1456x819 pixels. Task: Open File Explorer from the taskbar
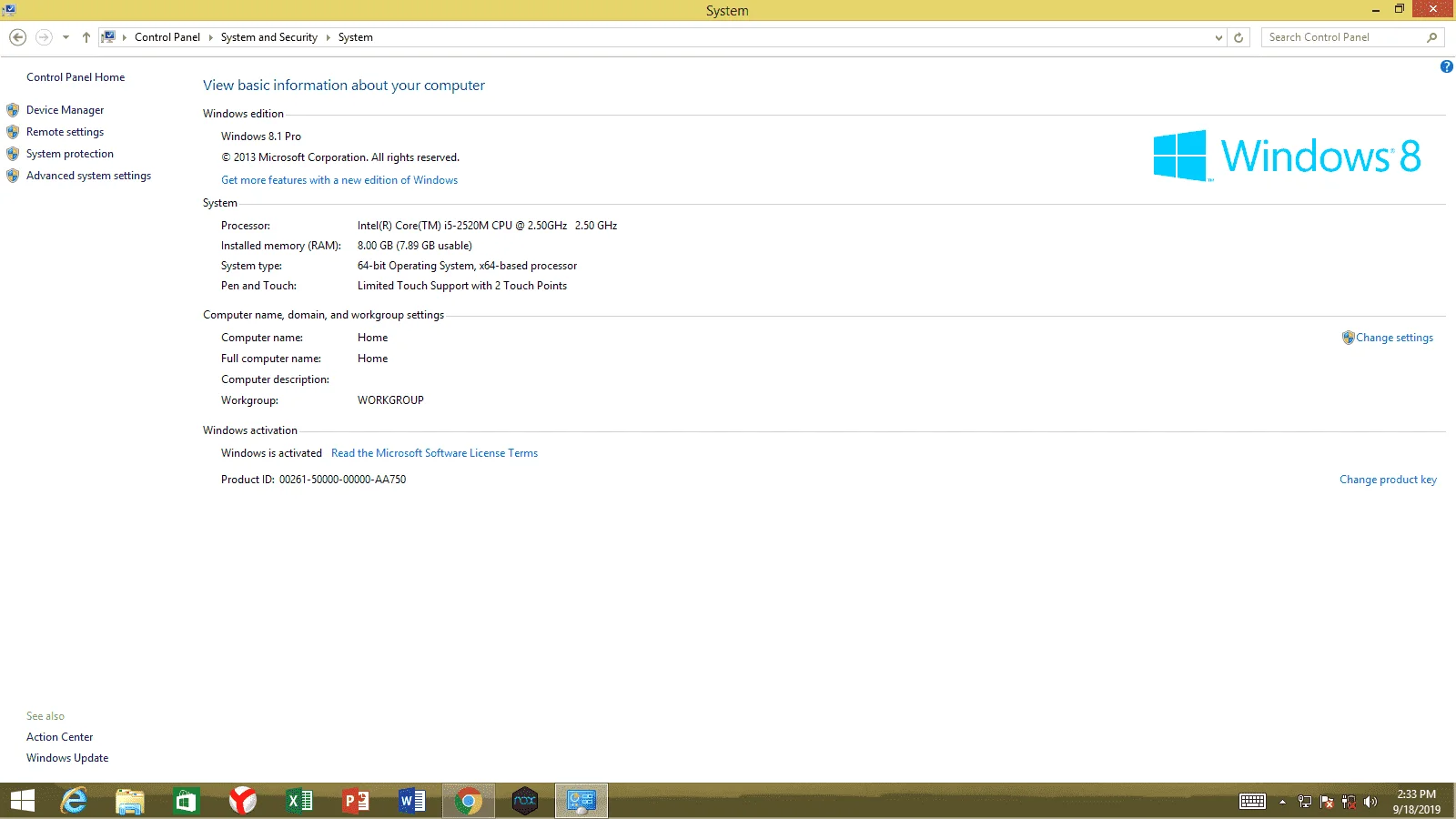tap(130, 801)
